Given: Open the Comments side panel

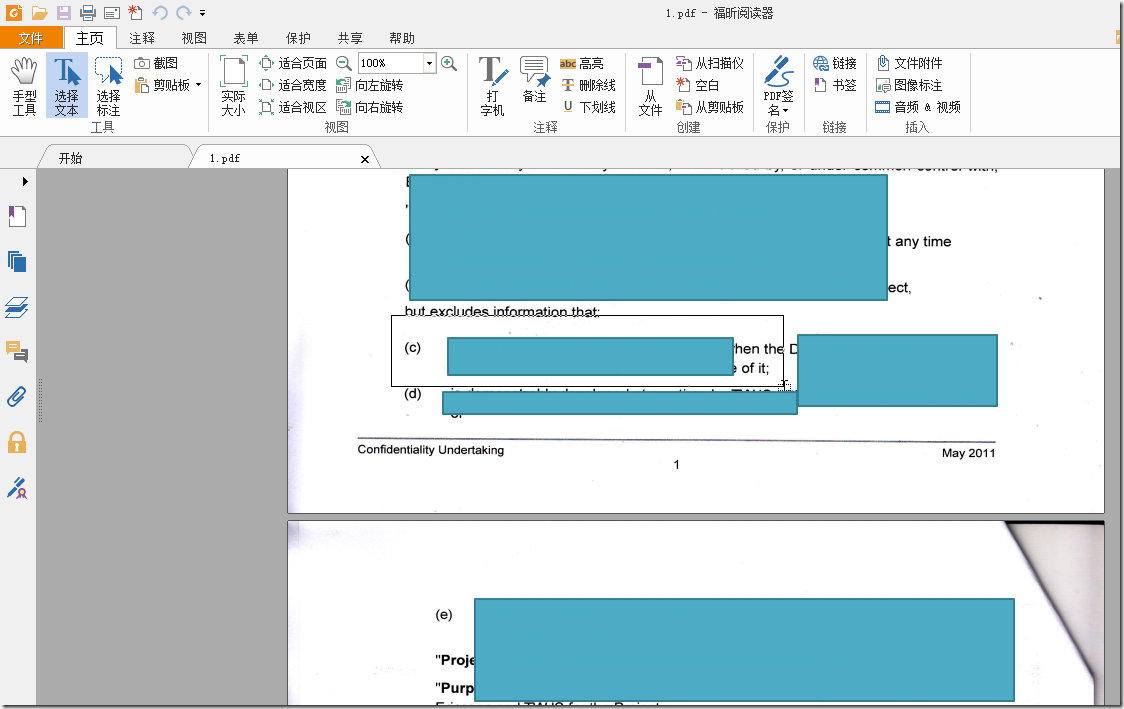Looking at the screenshot, I should coord(17,352).
